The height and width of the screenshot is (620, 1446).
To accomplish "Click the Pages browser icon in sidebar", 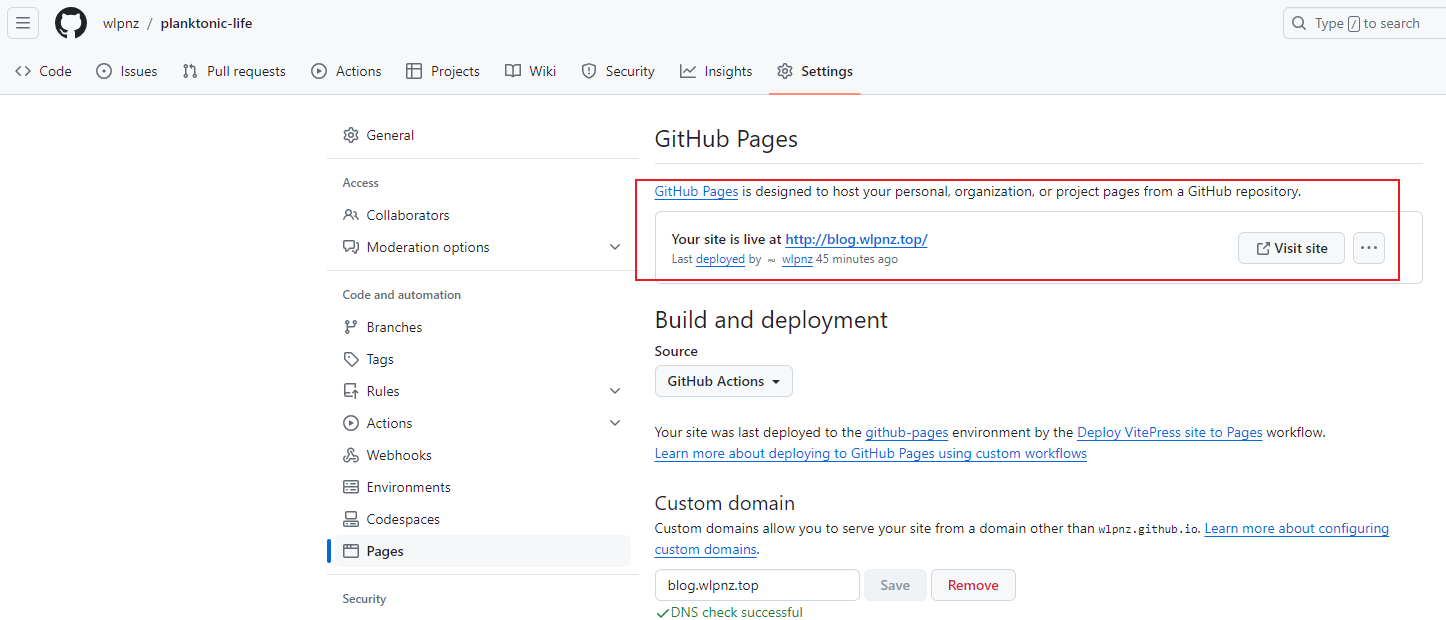I will [351, 551].
